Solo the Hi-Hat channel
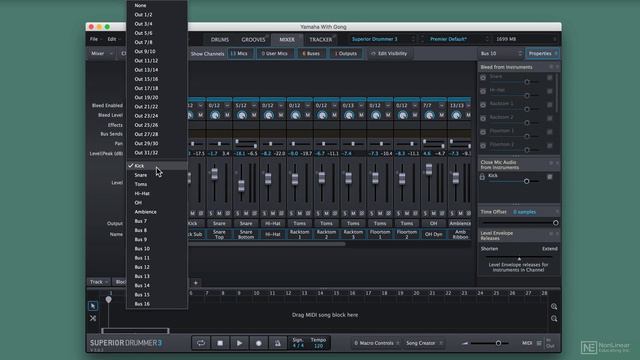The image size is (640, 360). [264, 213]
